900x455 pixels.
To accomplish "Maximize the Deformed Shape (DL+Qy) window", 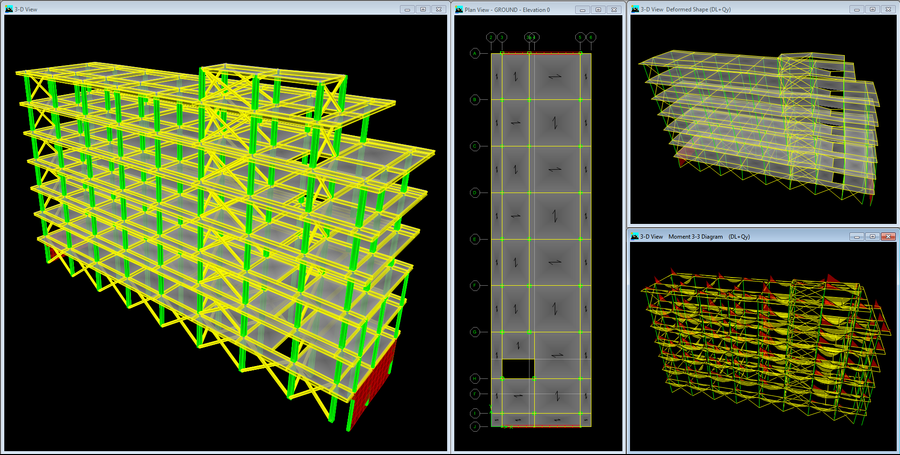I will [872, 9].
